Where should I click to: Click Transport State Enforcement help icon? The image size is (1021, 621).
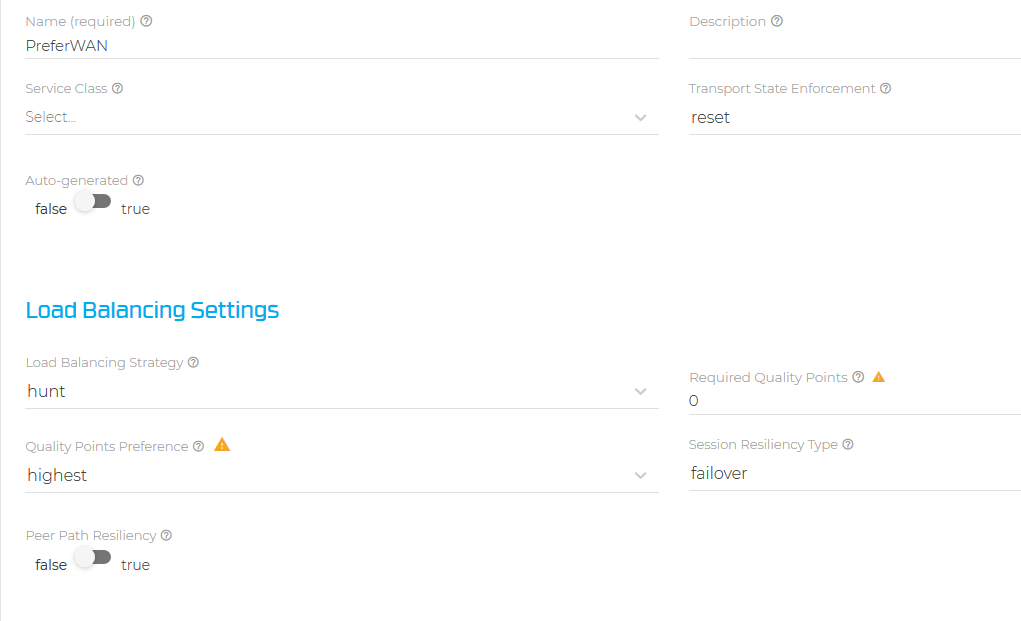(886, 88)
